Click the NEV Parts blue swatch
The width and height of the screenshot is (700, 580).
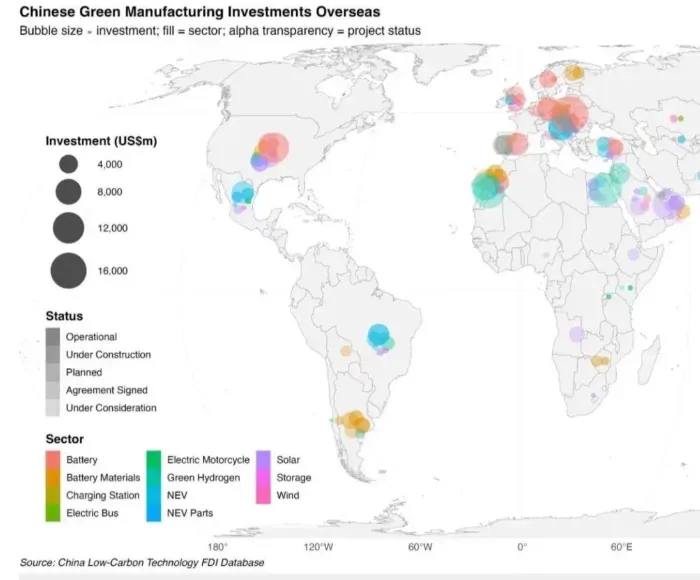(x=154, y=513)
